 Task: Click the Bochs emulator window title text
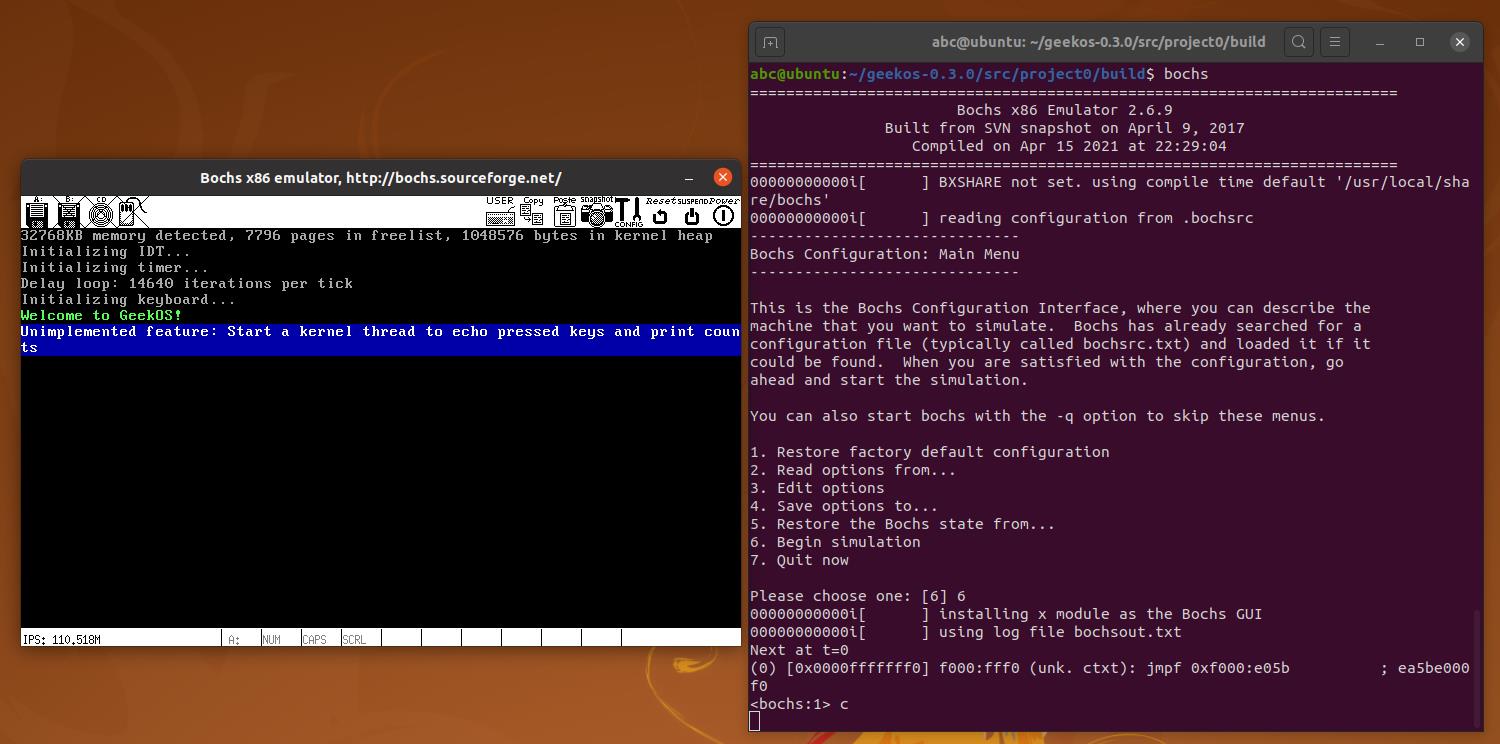click(x=381, y=178)
